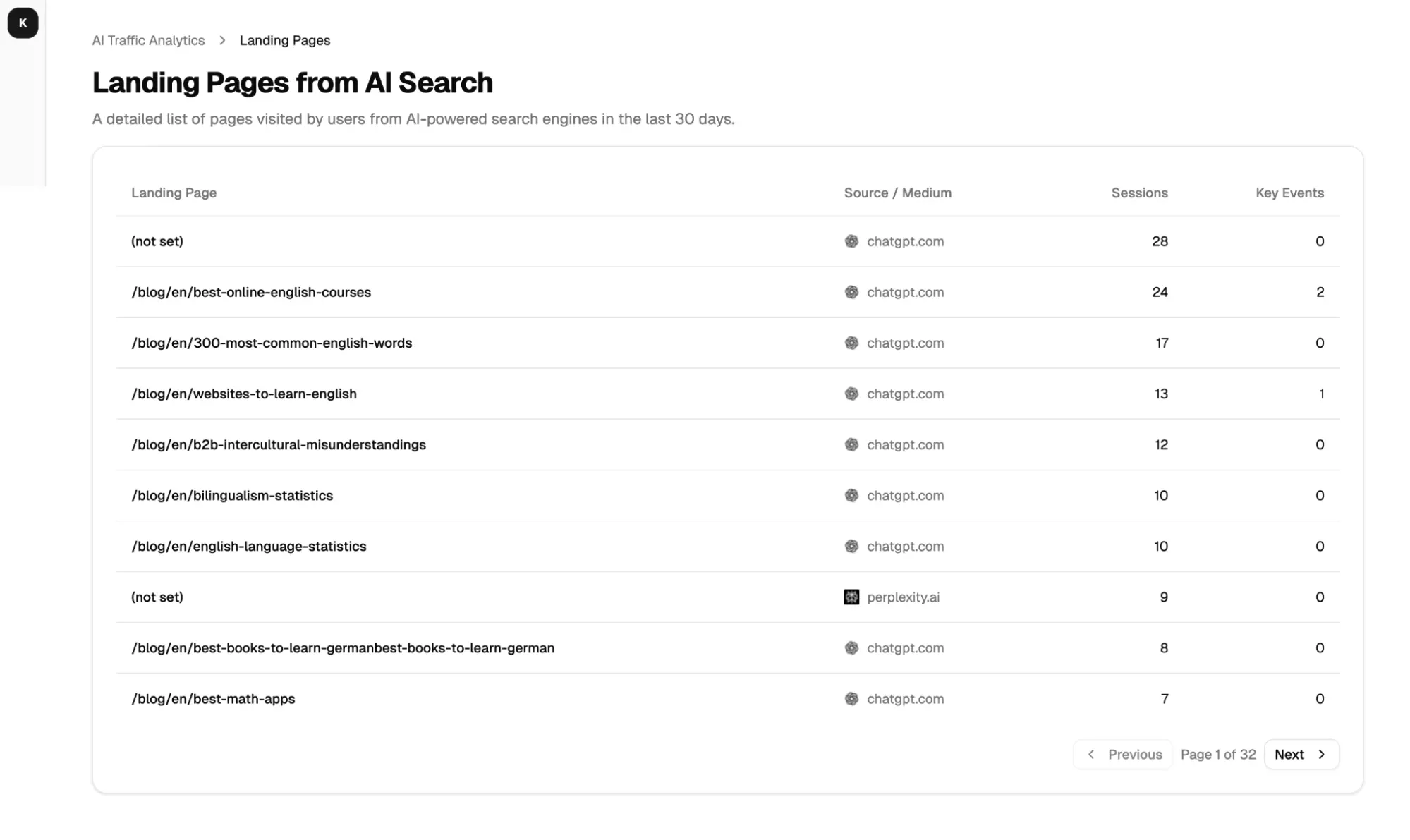Screen dimensions: 1410x840
Task: Sort by the Sessions column header
Action: click(x=1139, y=193)
